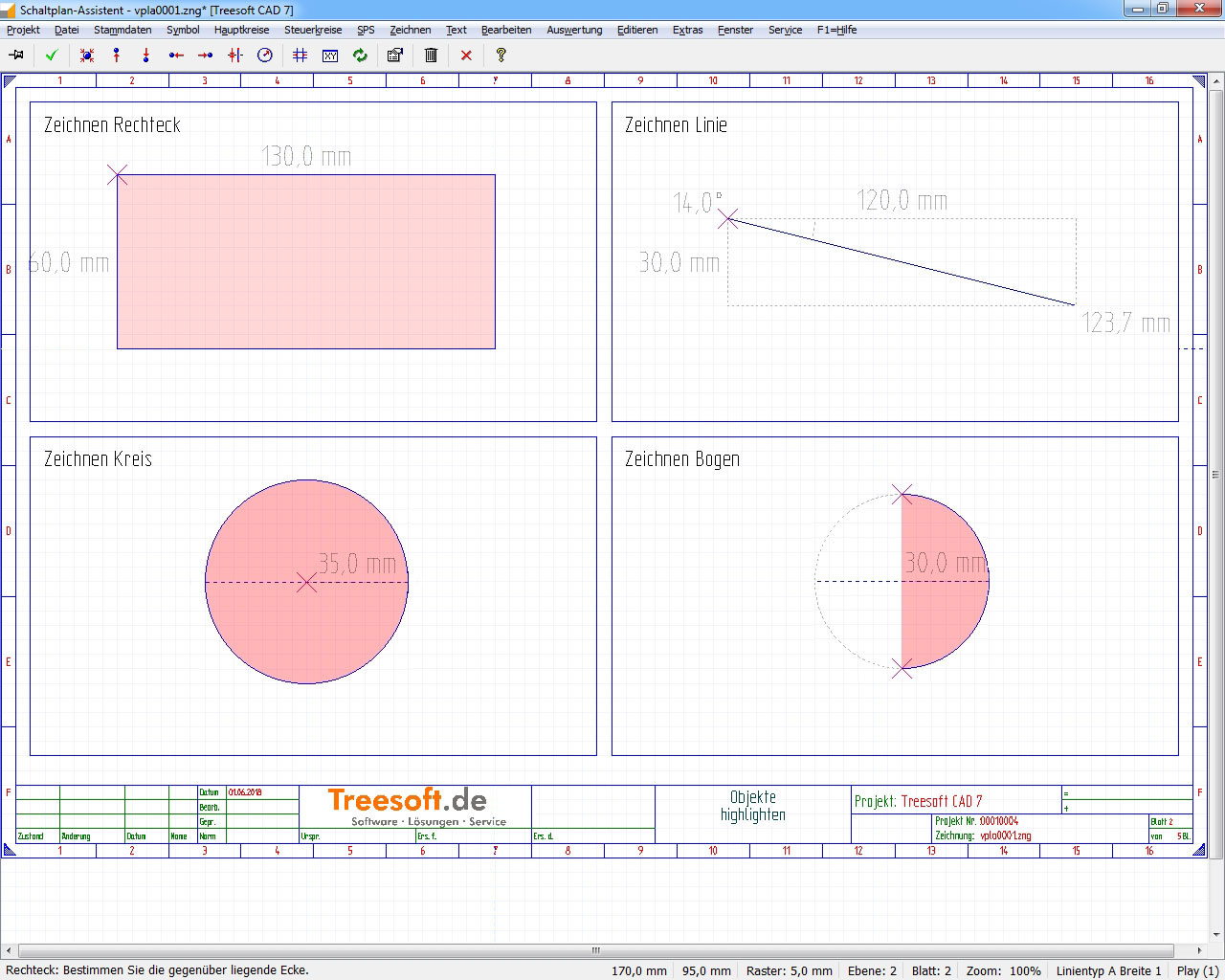Click the Zoom 100% status field
Screen dimensions: 1225x980
pos(1003,970)
